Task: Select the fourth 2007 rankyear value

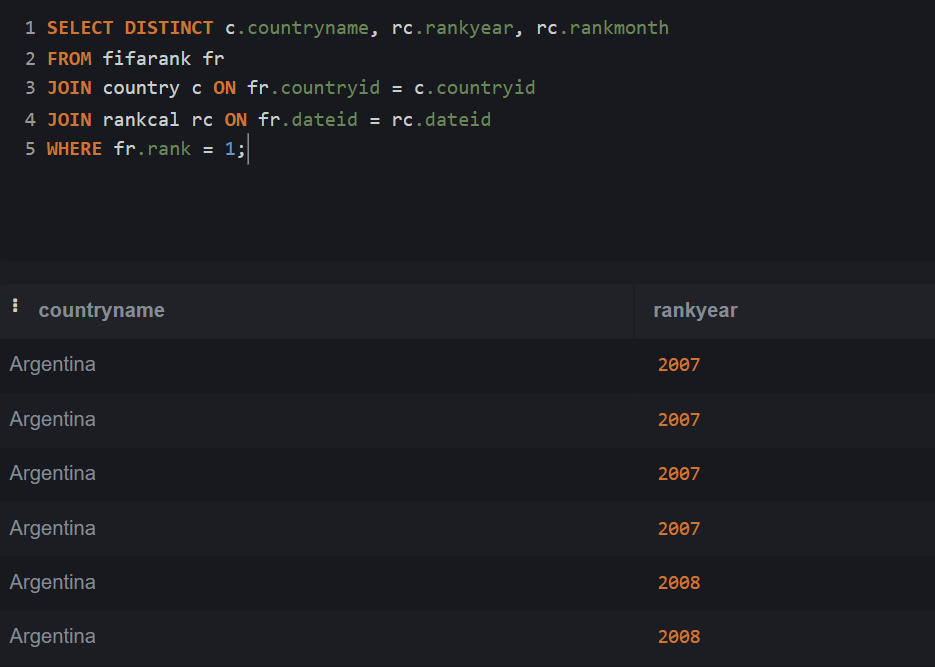Action: 679,528
